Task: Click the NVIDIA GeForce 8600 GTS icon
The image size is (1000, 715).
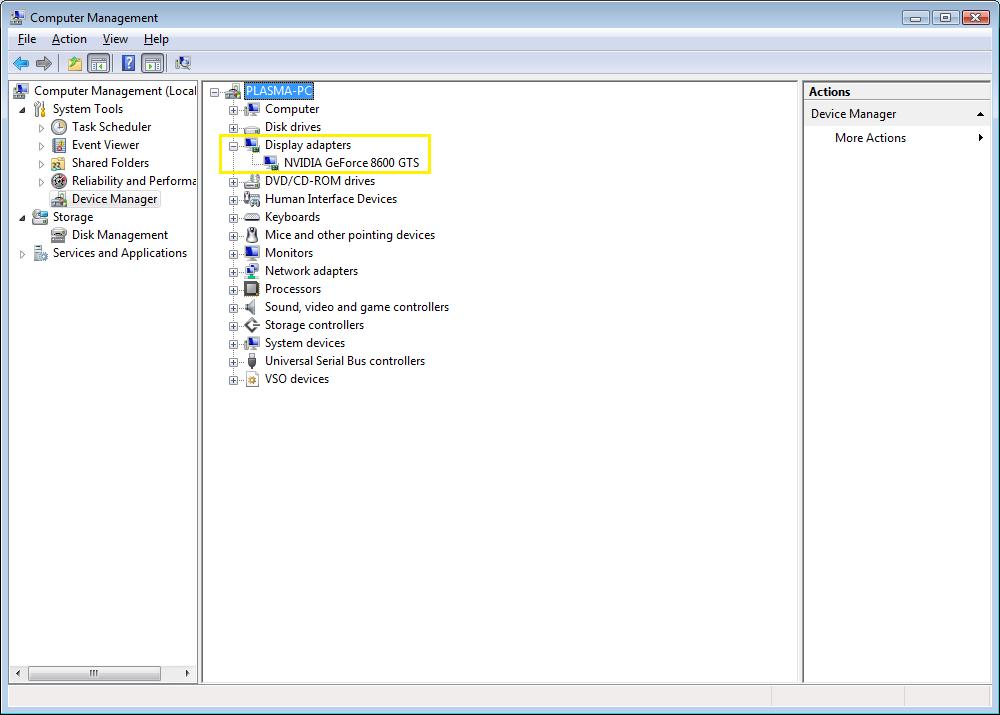Action: 271,163
